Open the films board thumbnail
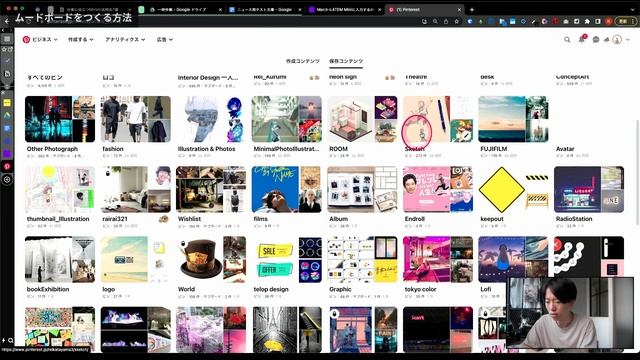The height and width of the screenshot is (360, 640). pos(287,189)
